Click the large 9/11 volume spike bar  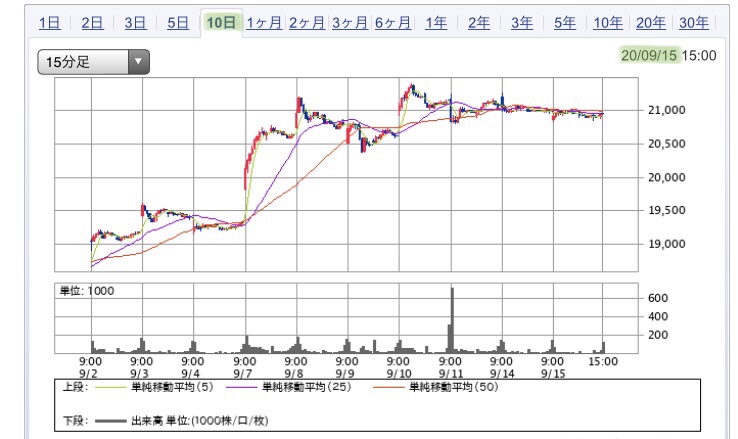(x=452, y=320)
